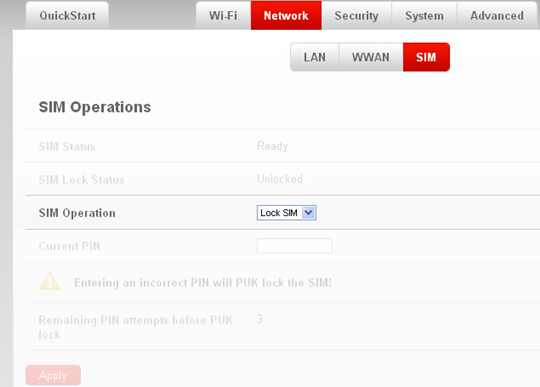
Task: Switch to the LAN sub-tab
Action: (x=315, y=57)
